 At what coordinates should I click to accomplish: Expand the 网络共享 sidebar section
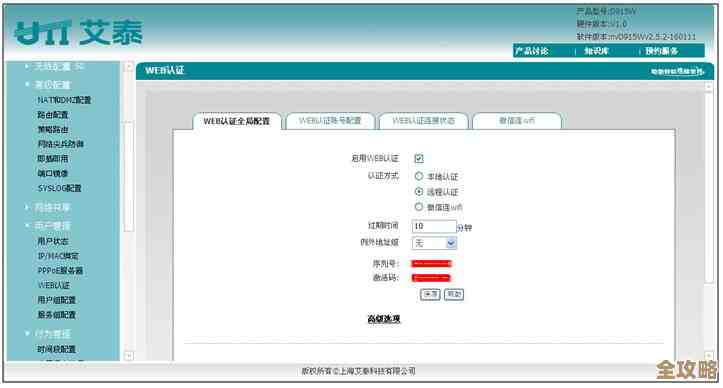(53, 208)
